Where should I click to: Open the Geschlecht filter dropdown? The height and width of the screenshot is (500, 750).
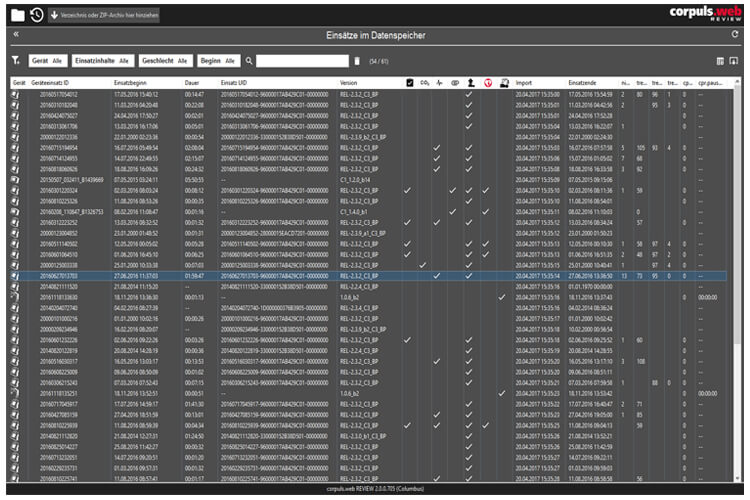click(165, 61)
